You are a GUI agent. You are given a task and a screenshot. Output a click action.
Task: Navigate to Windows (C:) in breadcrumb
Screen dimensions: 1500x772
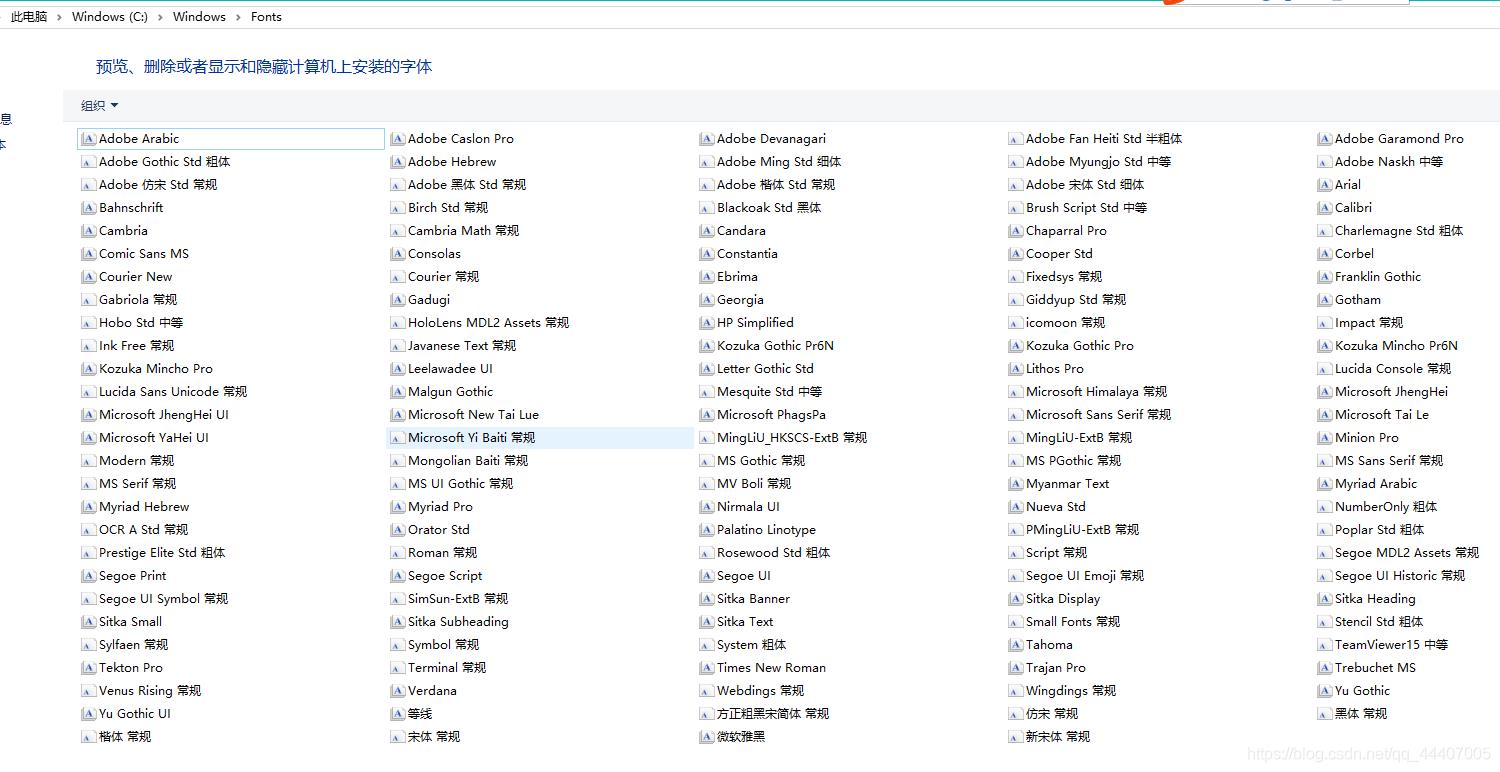[x=110, y=17]
